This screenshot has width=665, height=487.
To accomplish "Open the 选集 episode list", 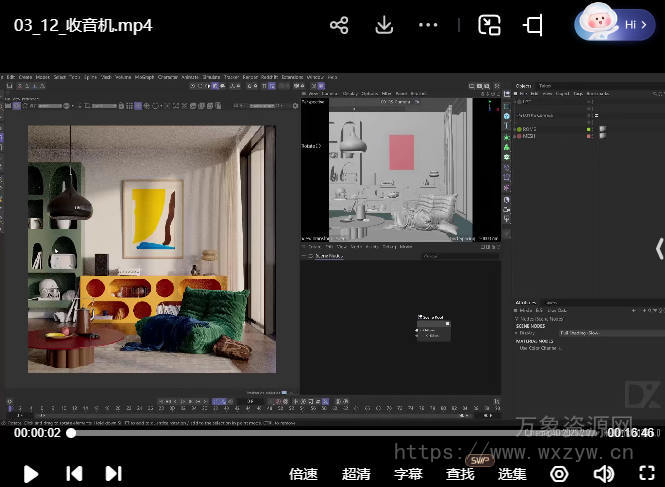I will (512, 474).
